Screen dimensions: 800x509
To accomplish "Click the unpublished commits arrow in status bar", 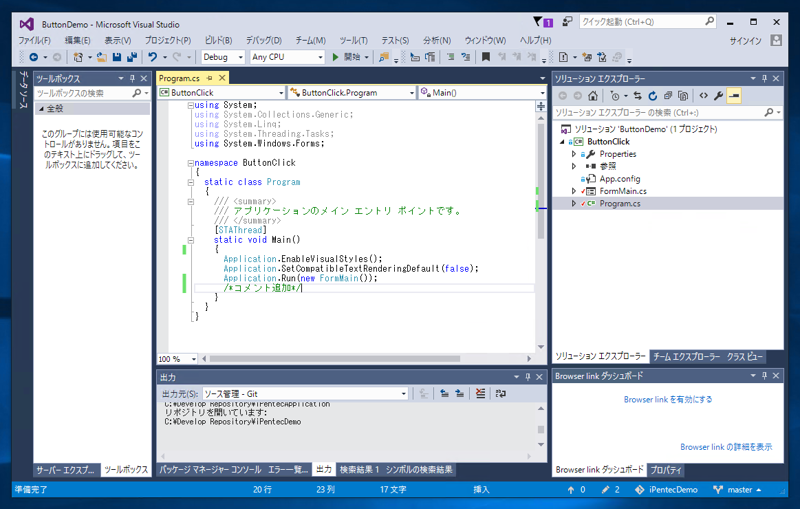I will click(570, 490).
